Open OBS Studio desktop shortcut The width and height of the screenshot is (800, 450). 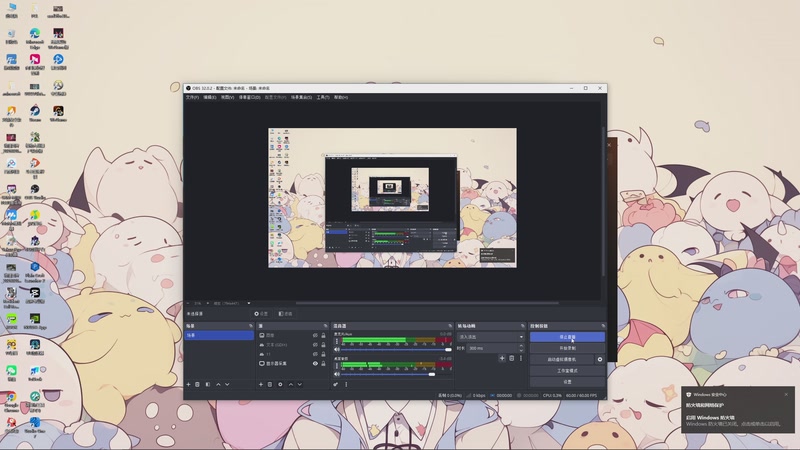click(x=35, y=192)
